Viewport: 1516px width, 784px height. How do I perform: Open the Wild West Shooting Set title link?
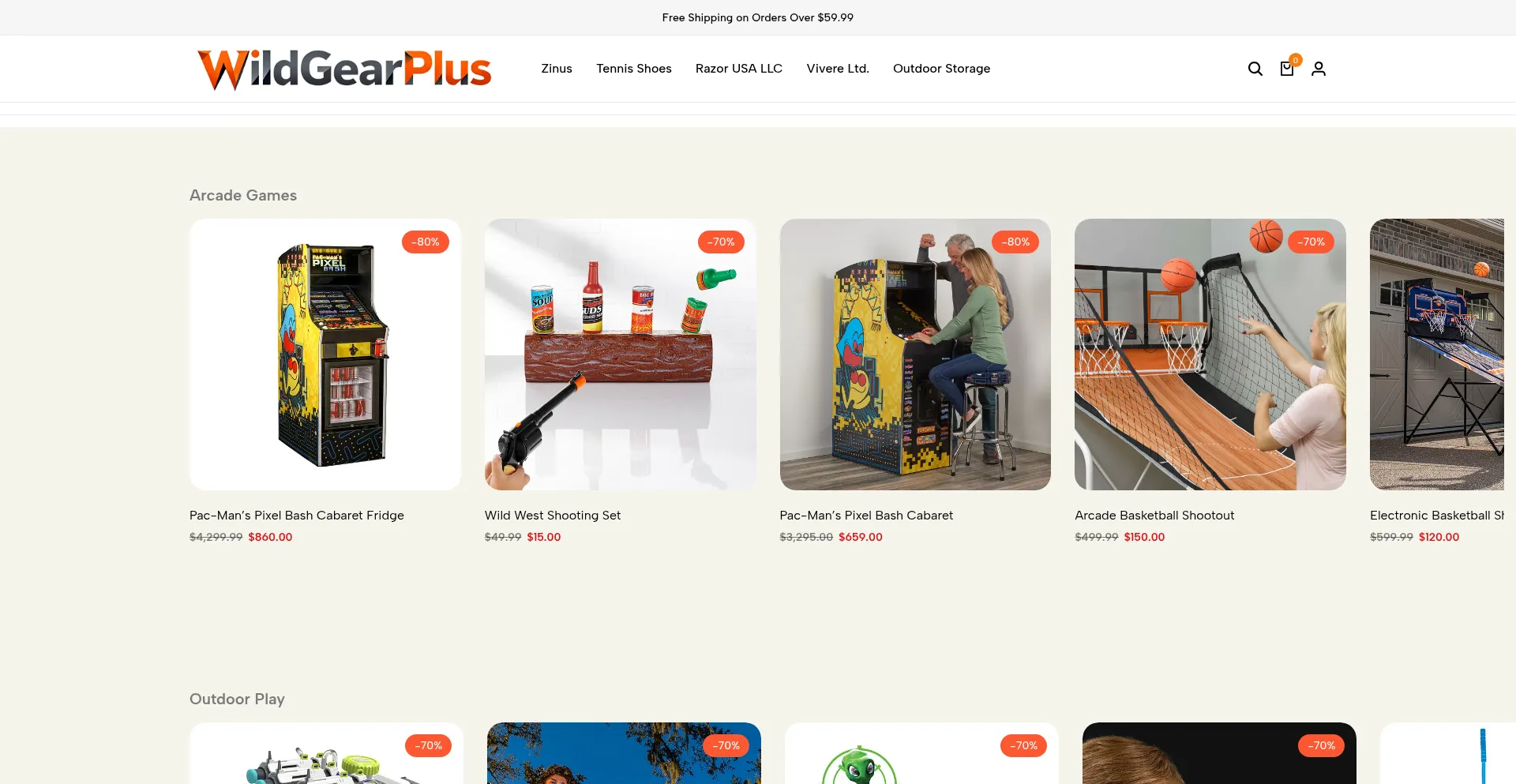click(553, 515)
